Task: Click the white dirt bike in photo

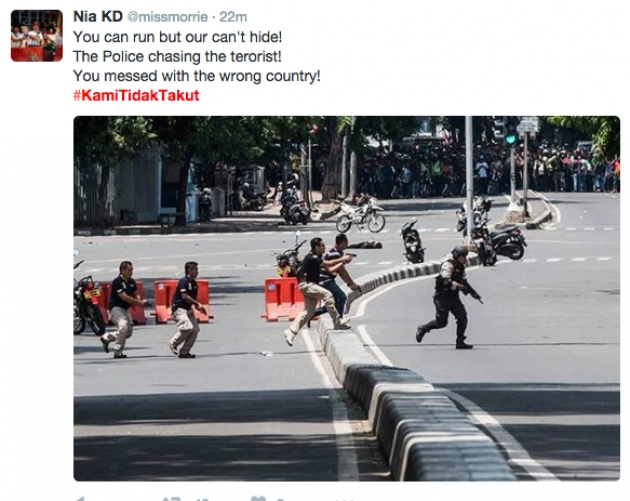Action: (x=360, y=215)
